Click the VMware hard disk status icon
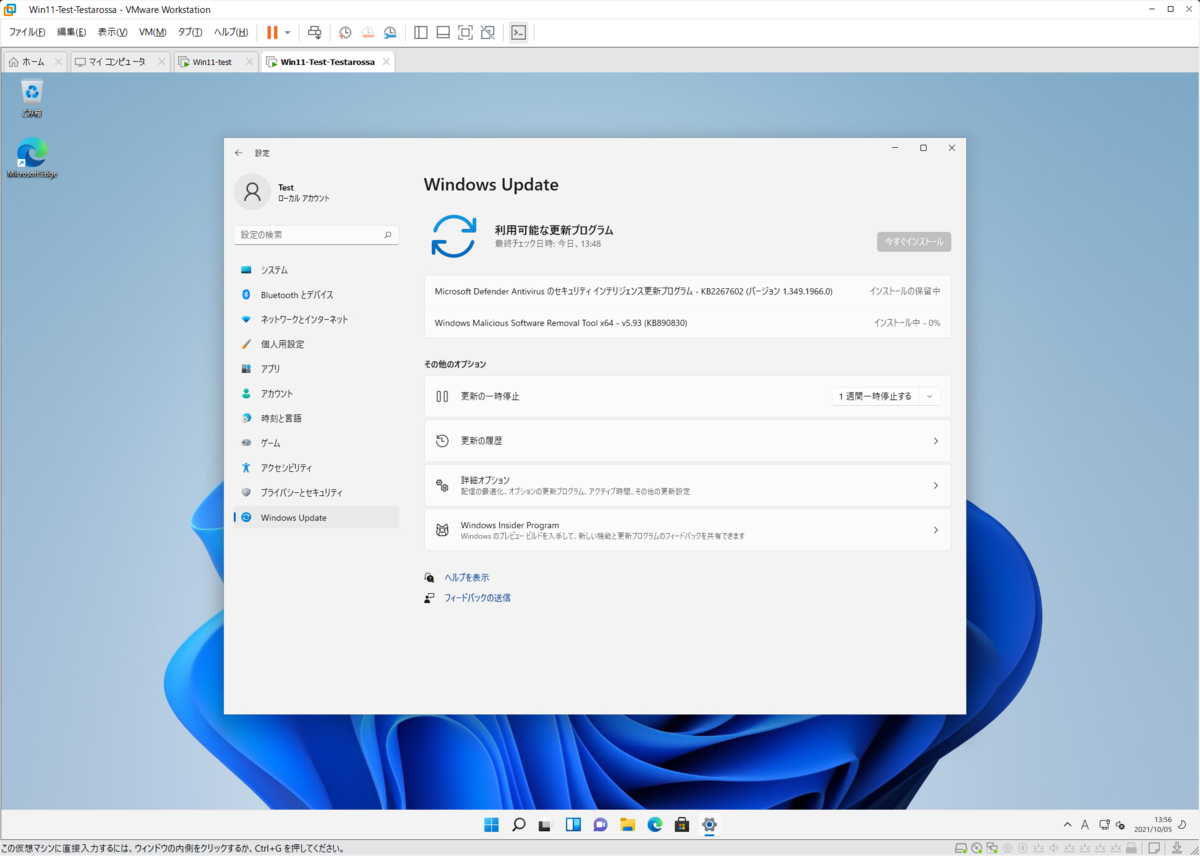Viewport: 1200px width, 856px height. point(961,848)
